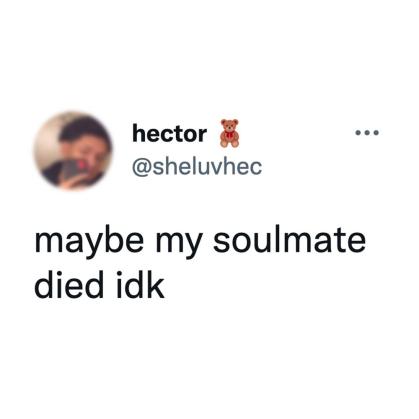Click the word soulmate in the tweet

click(289, 239)
